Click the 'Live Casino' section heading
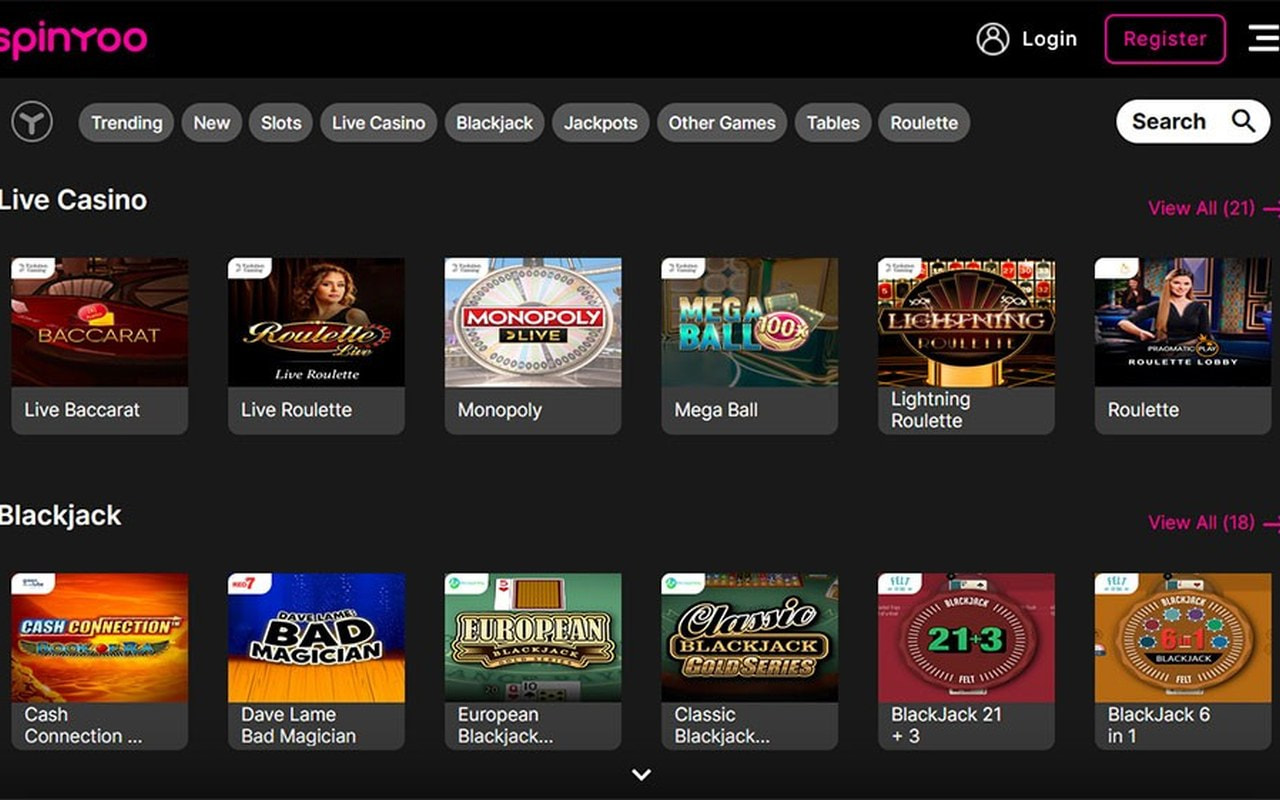This screenshot has height=800, width=1280. (x=73, y=200)
